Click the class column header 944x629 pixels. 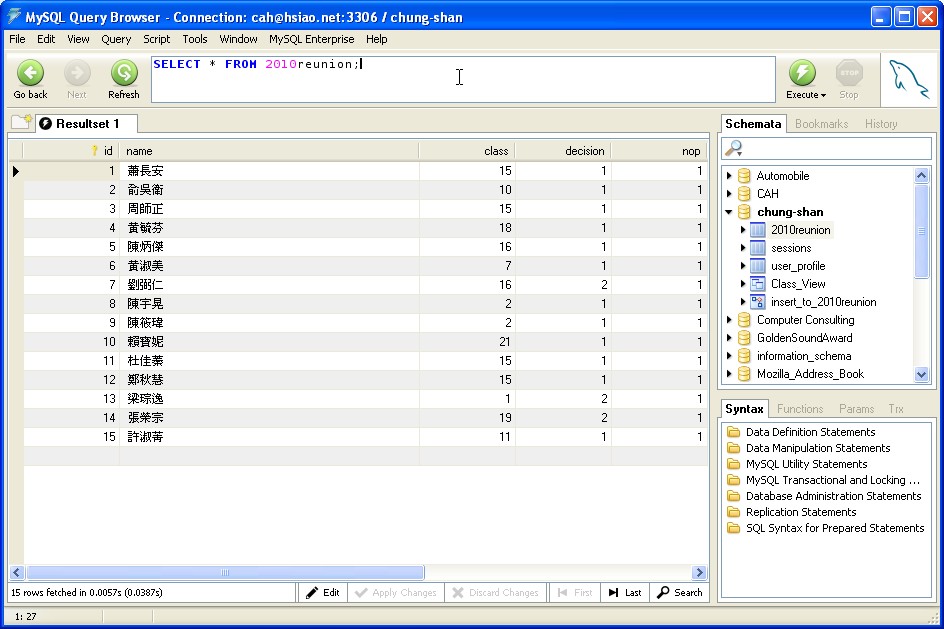(467, 151)
